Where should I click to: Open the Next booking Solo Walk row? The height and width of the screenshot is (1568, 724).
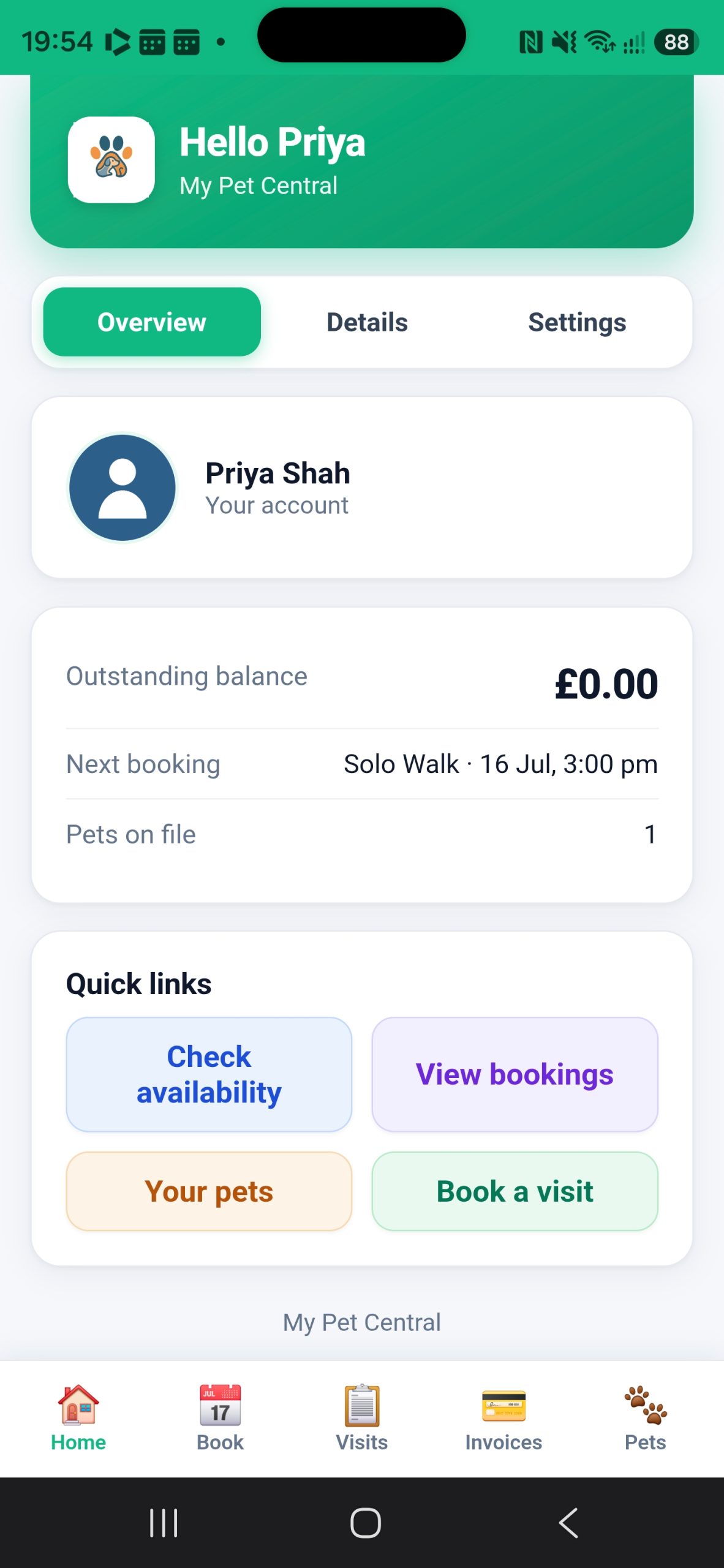tap(362, 764)
